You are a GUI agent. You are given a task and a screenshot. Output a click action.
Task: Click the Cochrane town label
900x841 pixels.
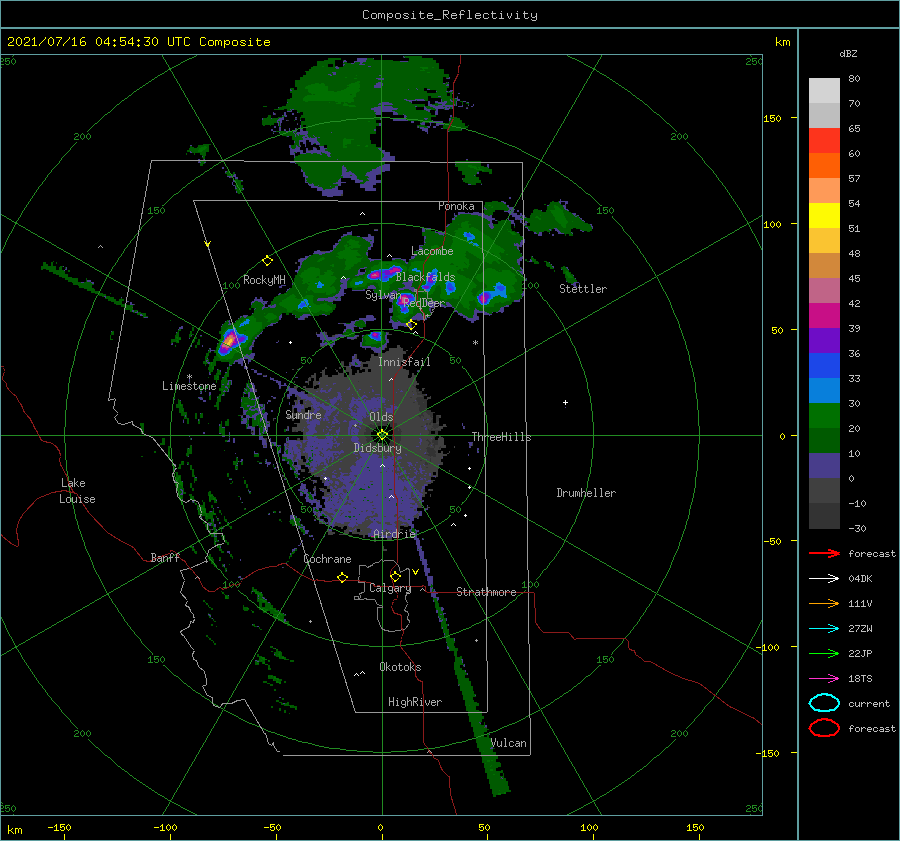[x=327, y=559]
